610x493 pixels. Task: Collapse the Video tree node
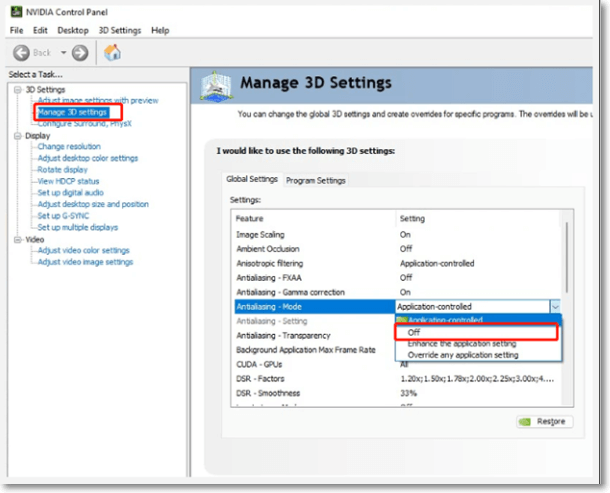click(18, 240)
